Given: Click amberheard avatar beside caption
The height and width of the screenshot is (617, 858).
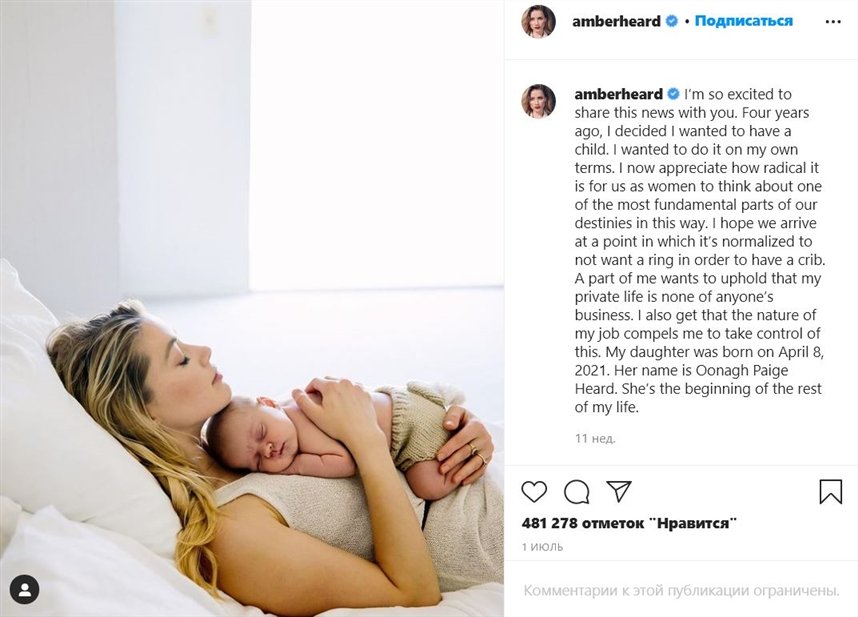Looking at the screenshot, I should pyautogui.click(x=539, y=101).
